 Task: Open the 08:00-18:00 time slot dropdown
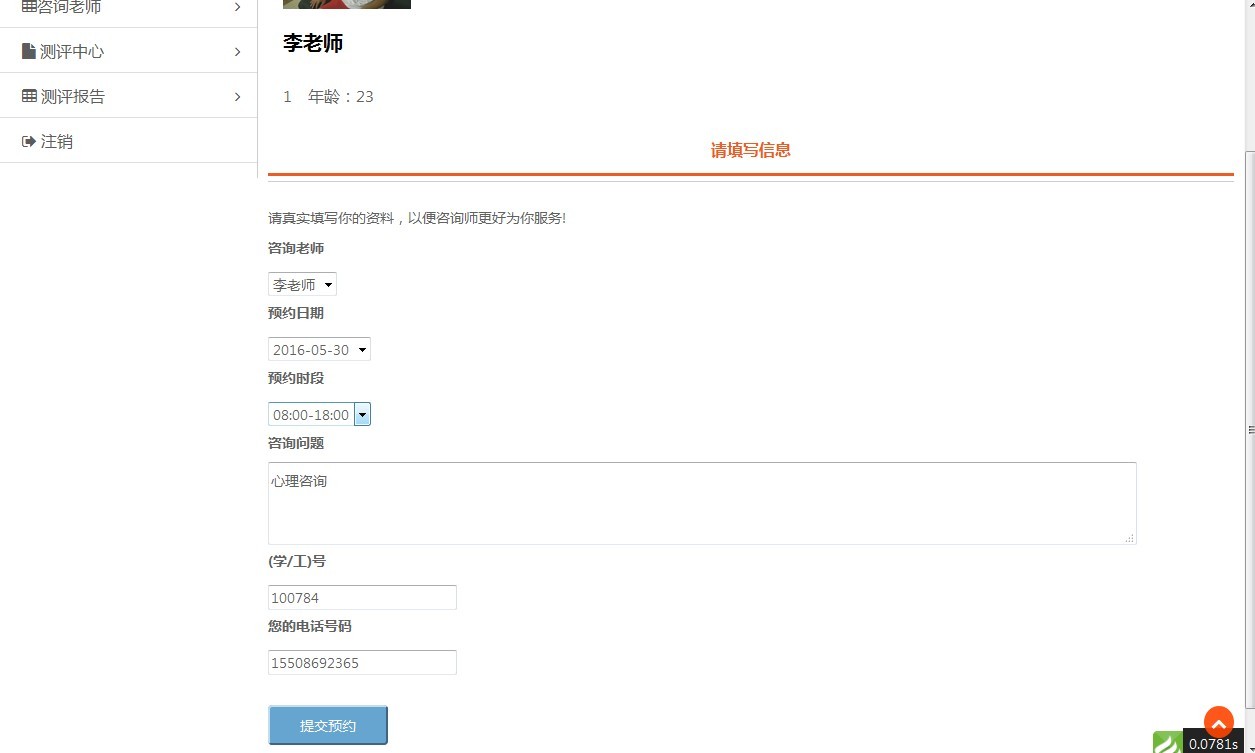pyautogui.click(x=319, y=414)
